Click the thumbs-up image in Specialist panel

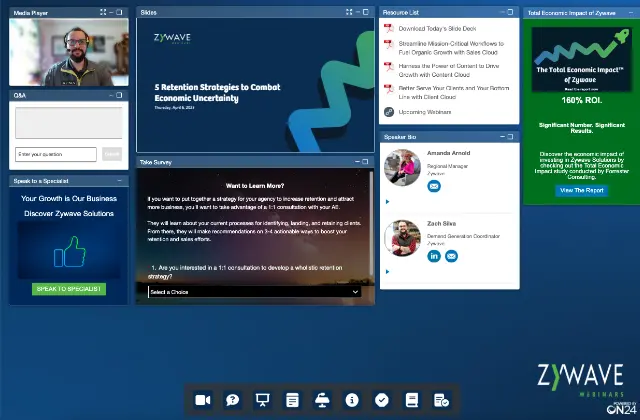coord(69,251)
